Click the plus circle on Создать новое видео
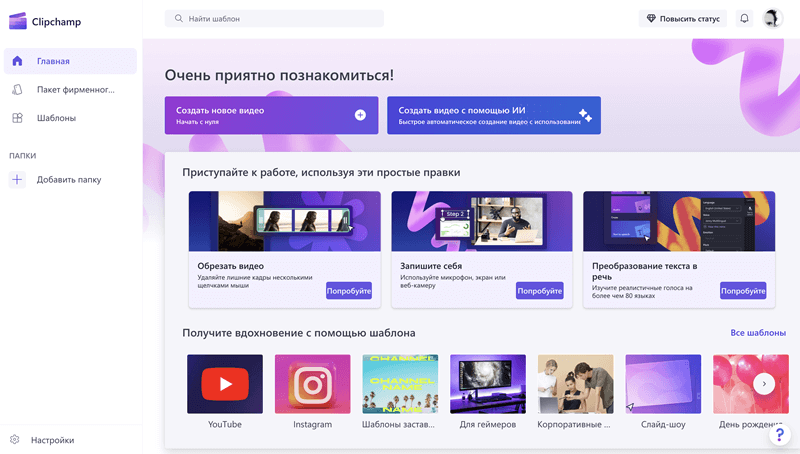Viewport: 800px width, 454px height. tap(360, 115)
